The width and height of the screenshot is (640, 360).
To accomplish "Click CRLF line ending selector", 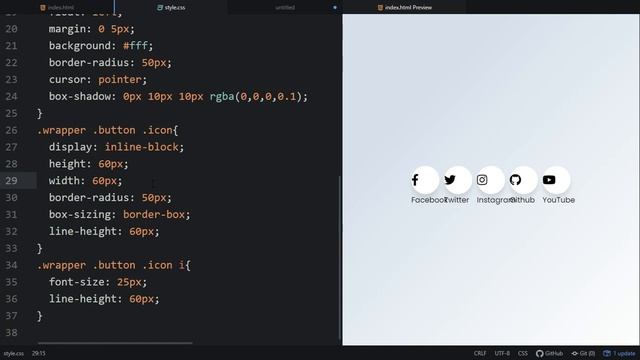I will click(x=480, y=353).
